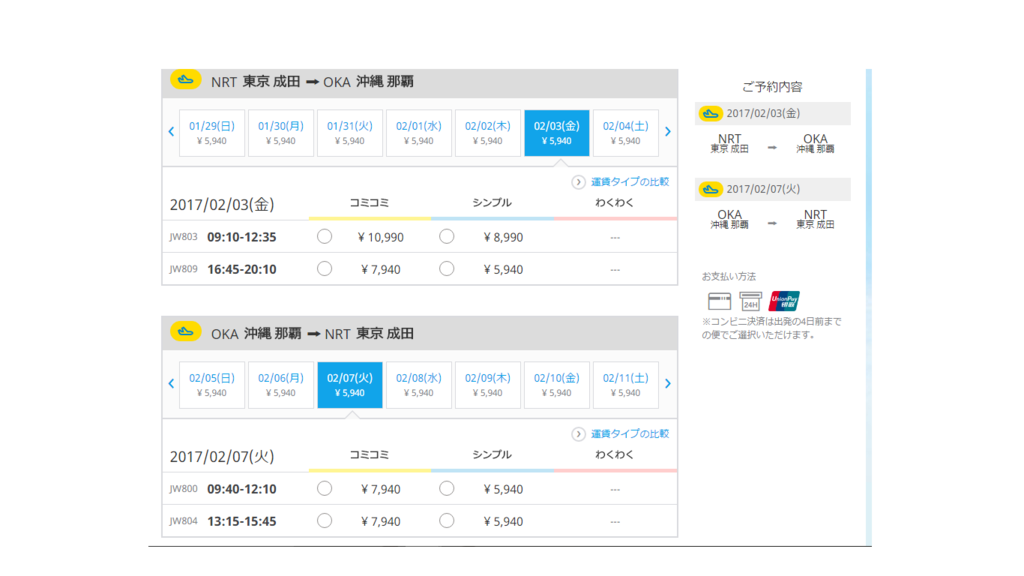Show later outbound dates with right chevron

point(667,132)
